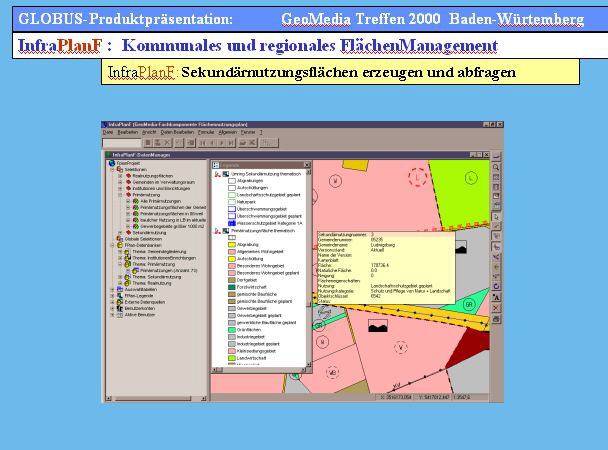Expand the Benutzerkonten node
Image resolution: width=608 pixels, height=450 pixels.
point(112,309)
